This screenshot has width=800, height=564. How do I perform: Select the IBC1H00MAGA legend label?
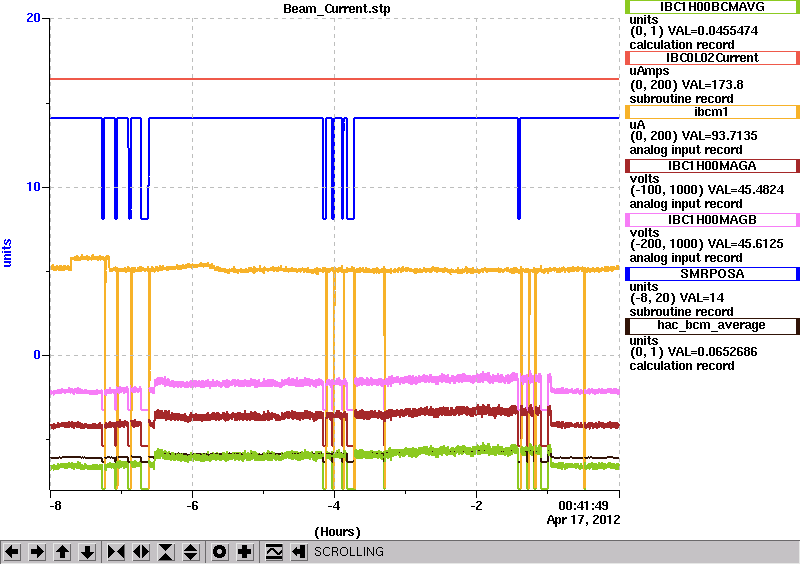click(712, 166)
